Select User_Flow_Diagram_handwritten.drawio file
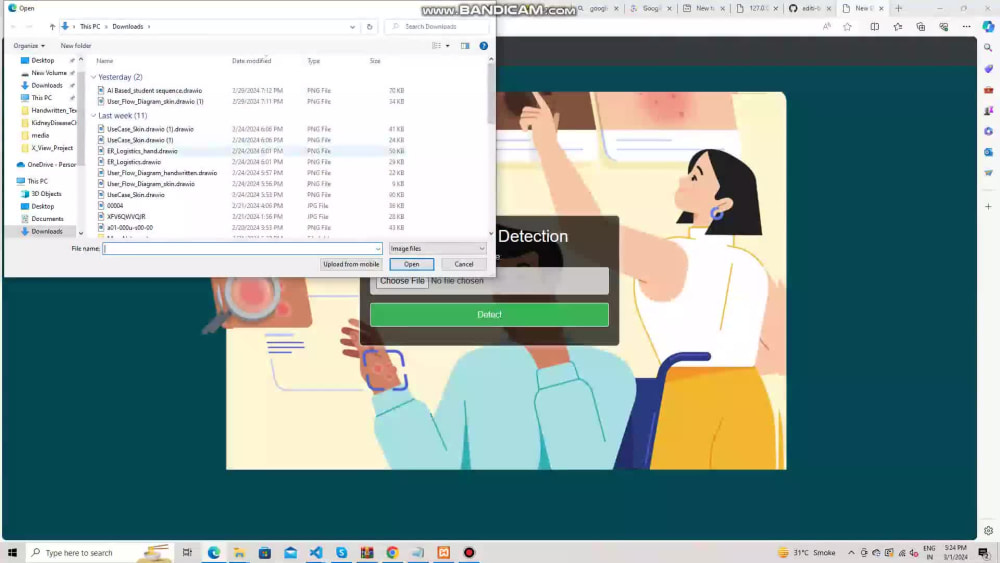The image size is (1000, 563). (x=162, y=173)
